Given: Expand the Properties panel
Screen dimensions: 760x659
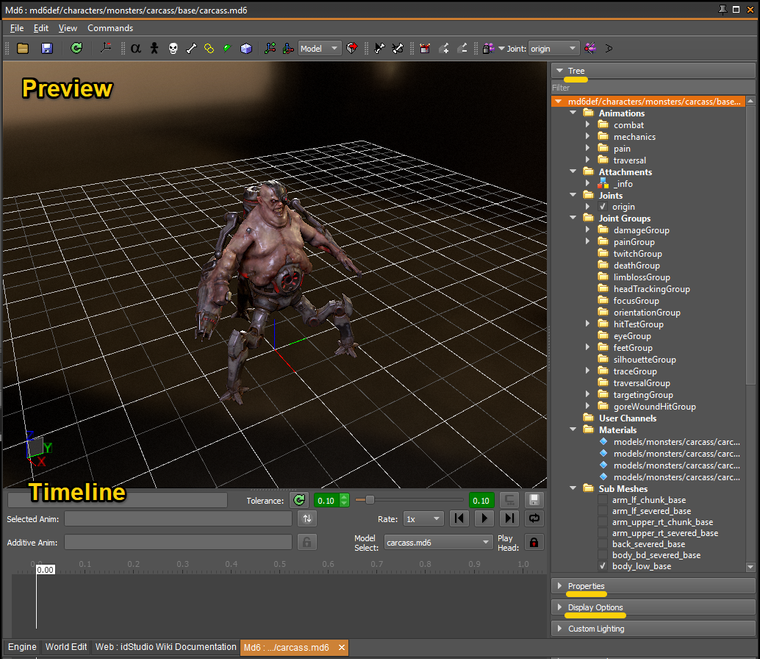Looking at the screenshot, I should (x=653, y=586).
